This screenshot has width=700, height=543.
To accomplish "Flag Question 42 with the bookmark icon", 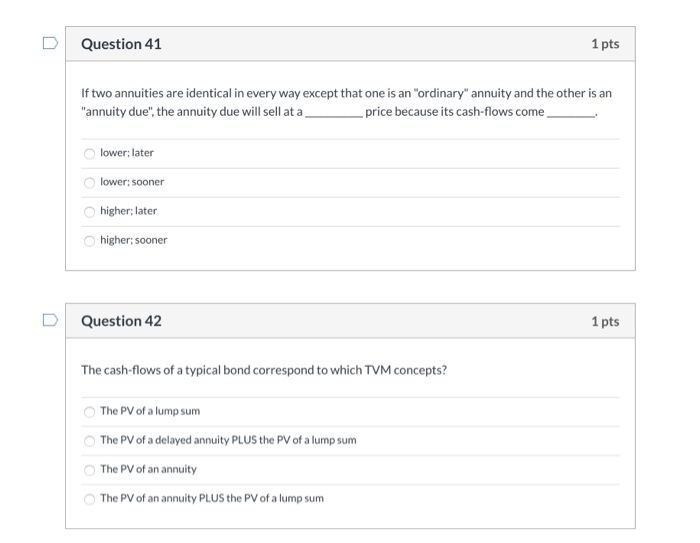I will (x=49, y=321).
